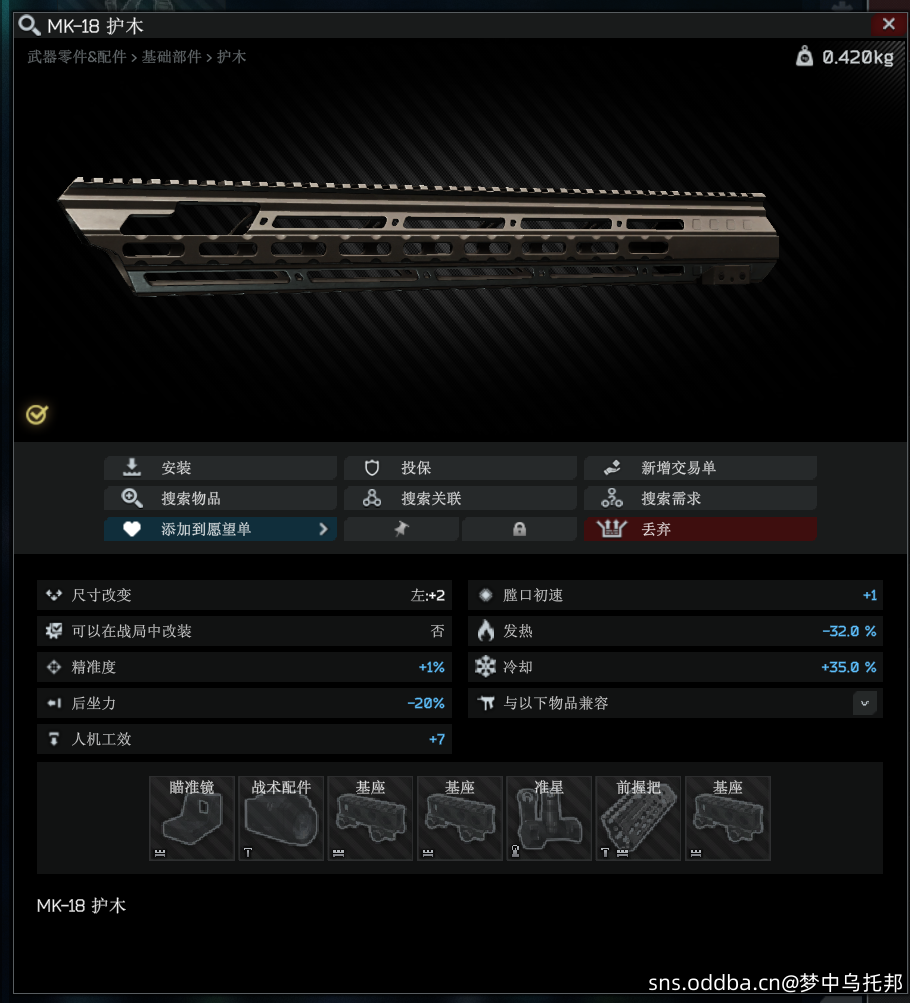Select the 准星 front sight slot
Image resolution: width=910 pixels, height=1003 pixels.
(x=549, y=818)
